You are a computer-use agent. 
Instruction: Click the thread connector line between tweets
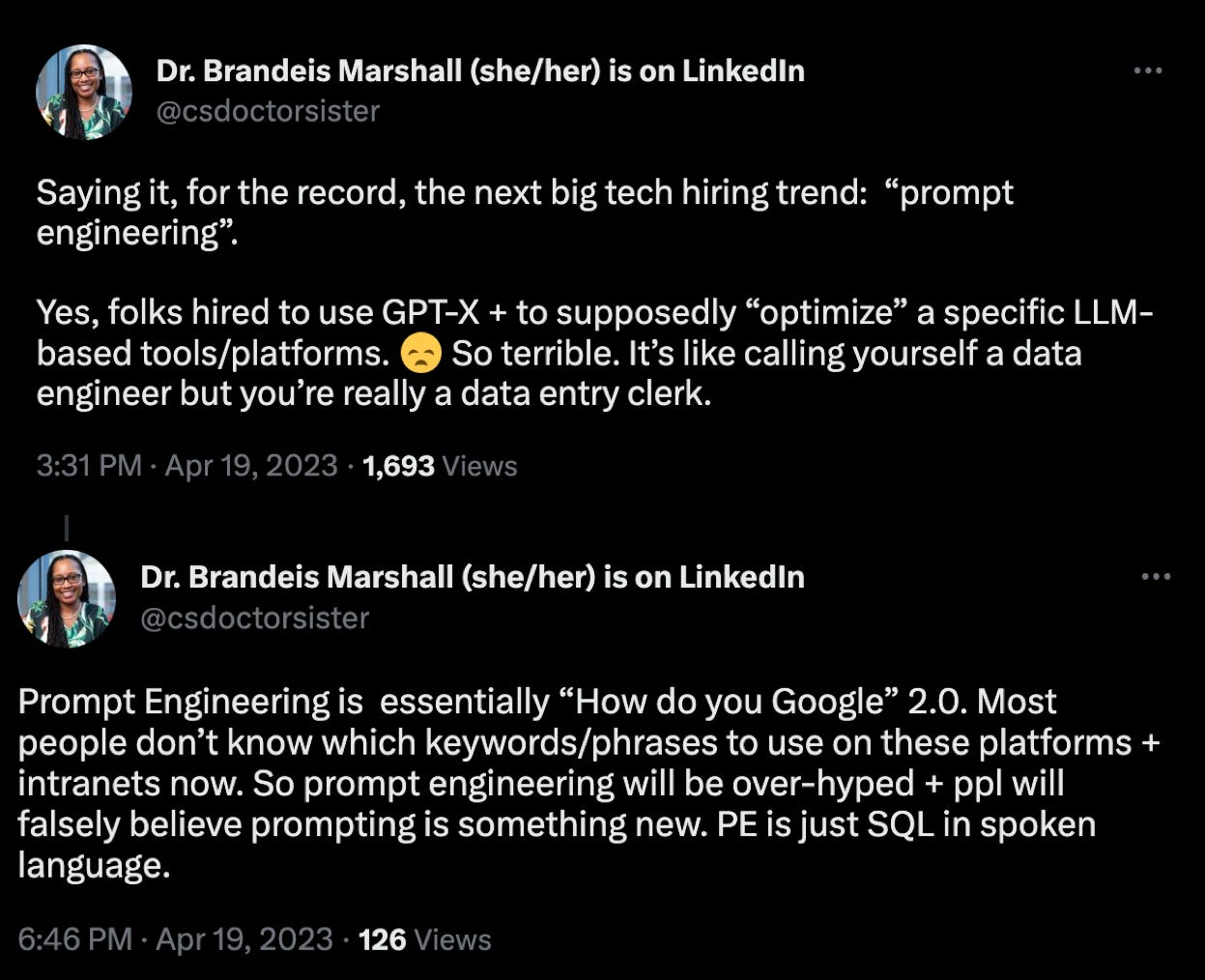coord(66,528)
